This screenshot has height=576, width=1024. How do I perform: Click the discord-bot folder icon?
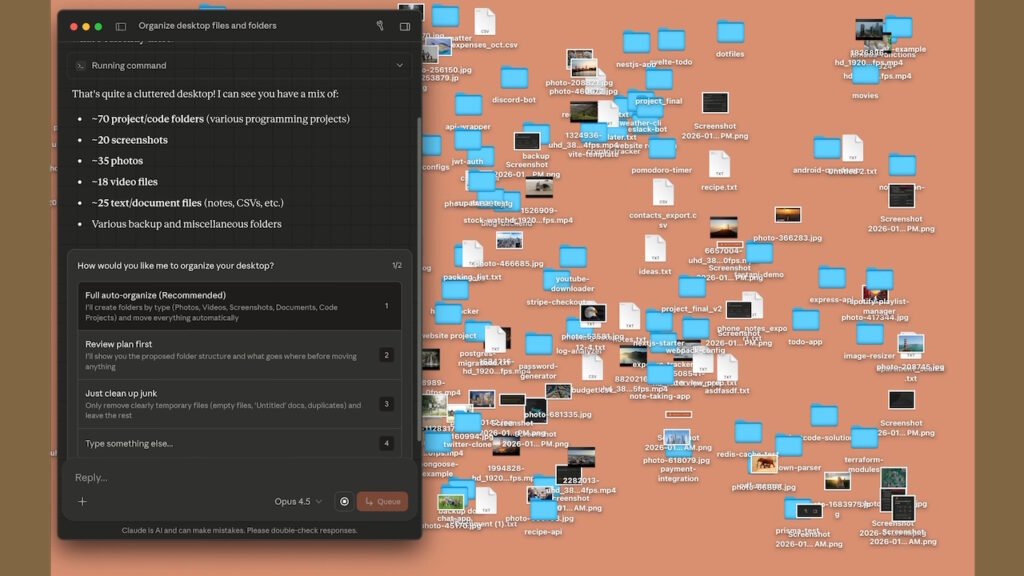(514, 79)
